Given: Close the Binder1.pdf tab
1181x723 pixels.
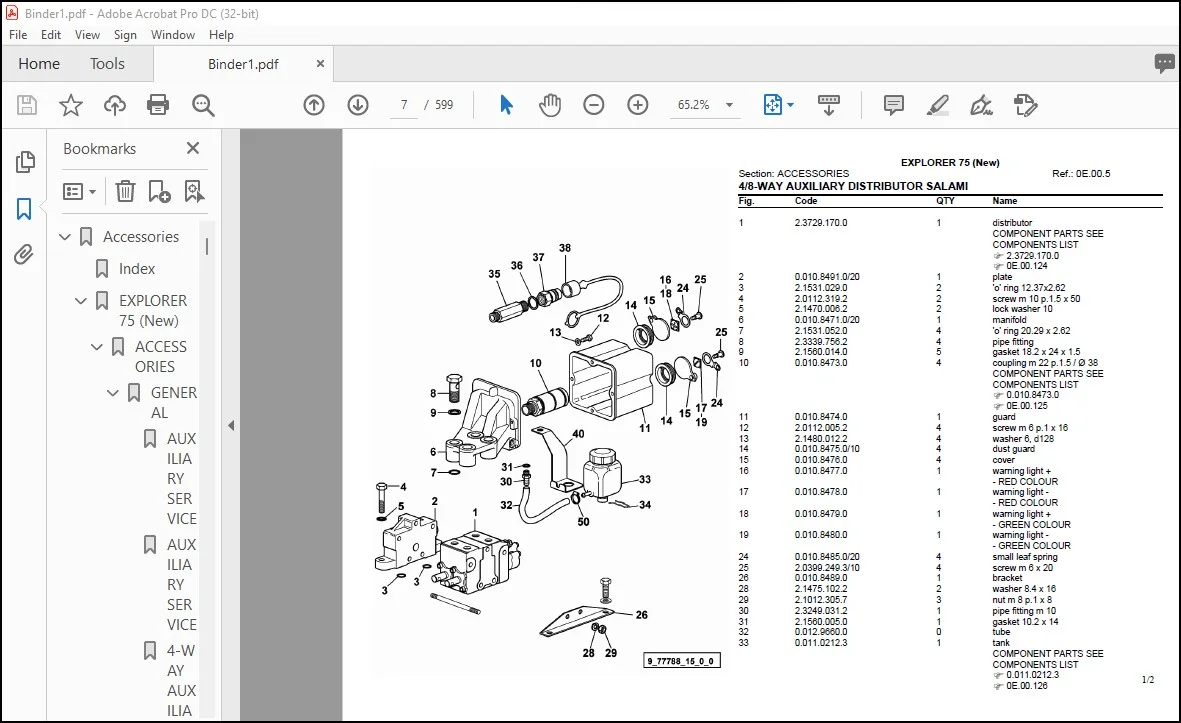Looking at the screenshot, I should click(320, 64).
